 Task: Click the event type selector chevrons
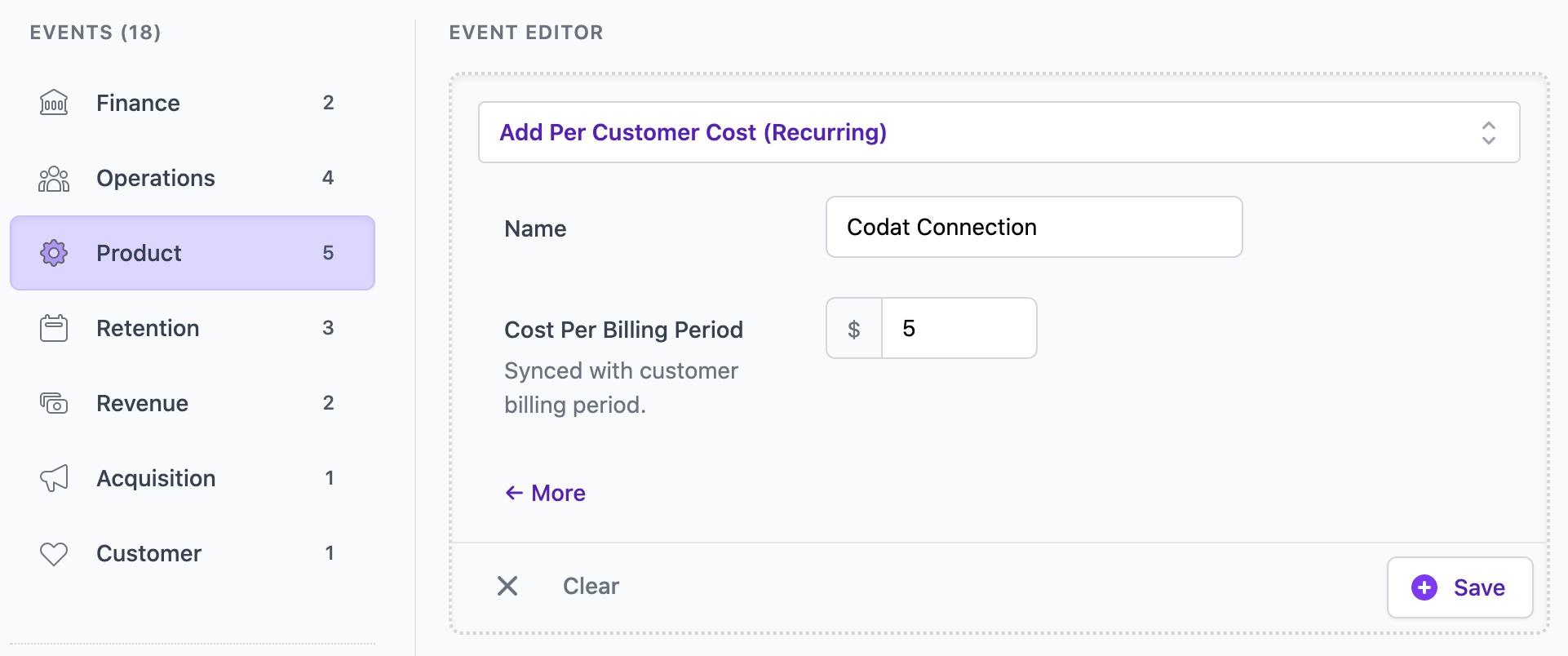1488,133
